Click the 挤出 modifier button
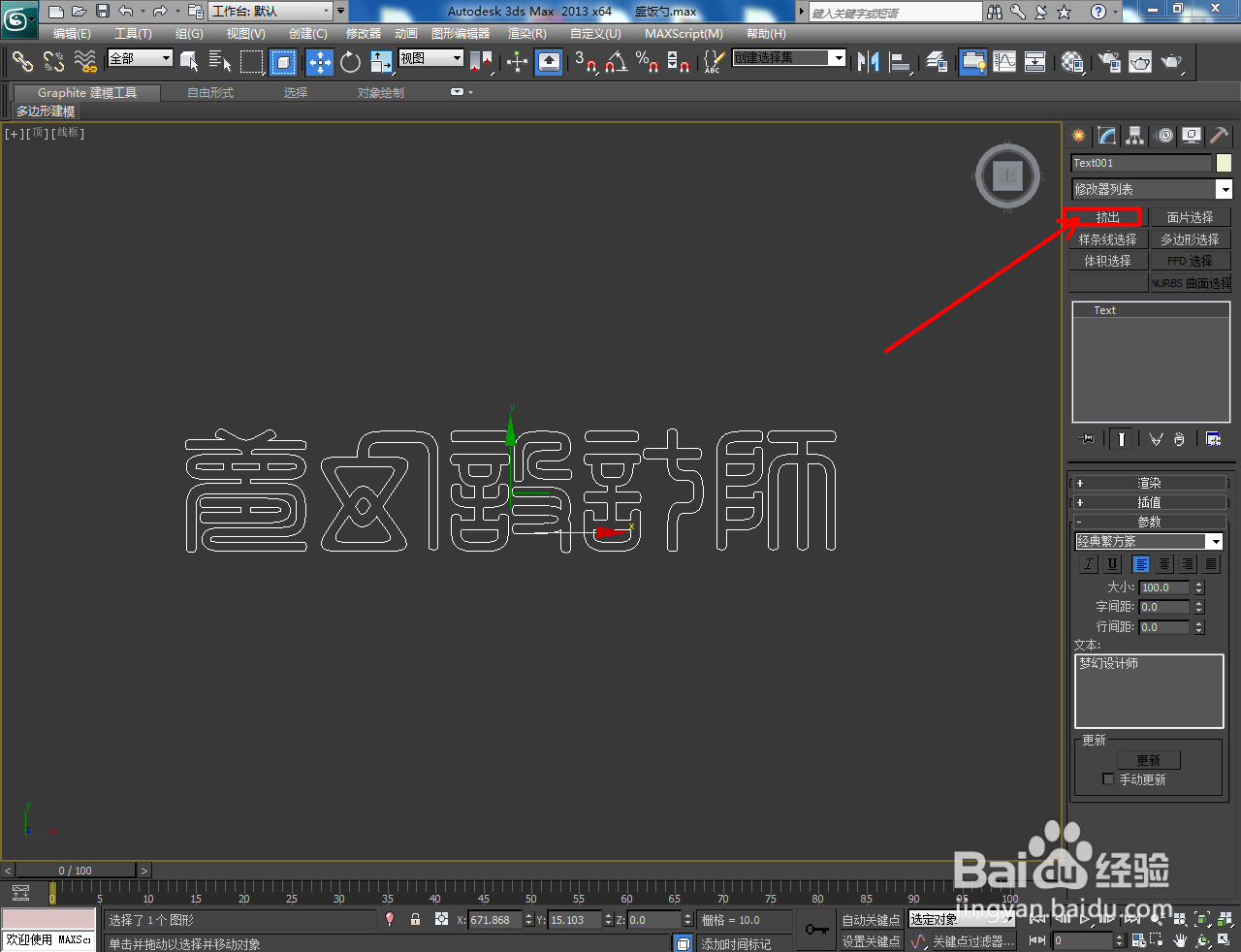This screenshot has width=1241, height=952. [x=1107, y=217]
